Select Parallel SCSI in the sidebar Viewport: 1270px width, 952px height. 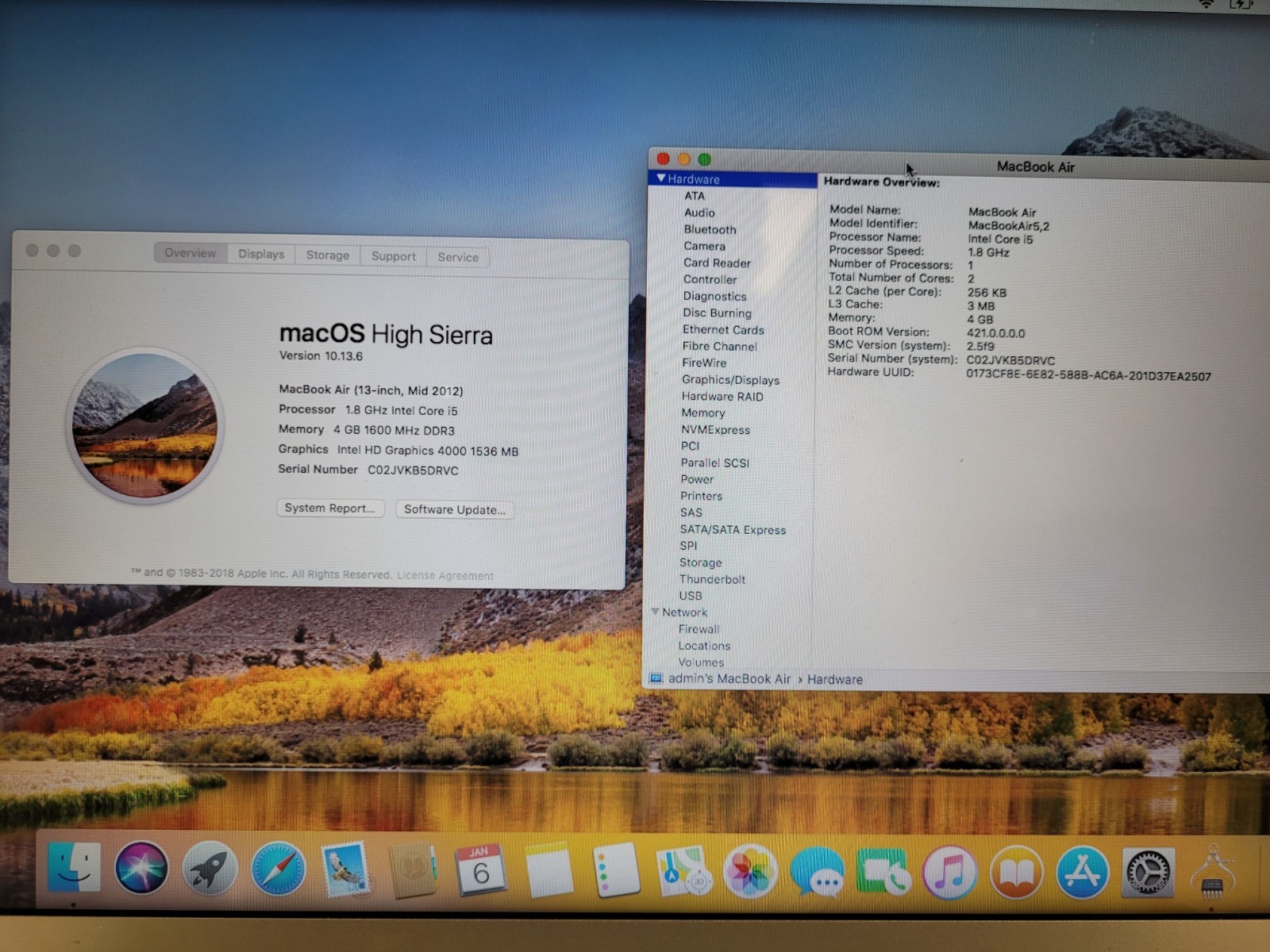tap(714, 463)
